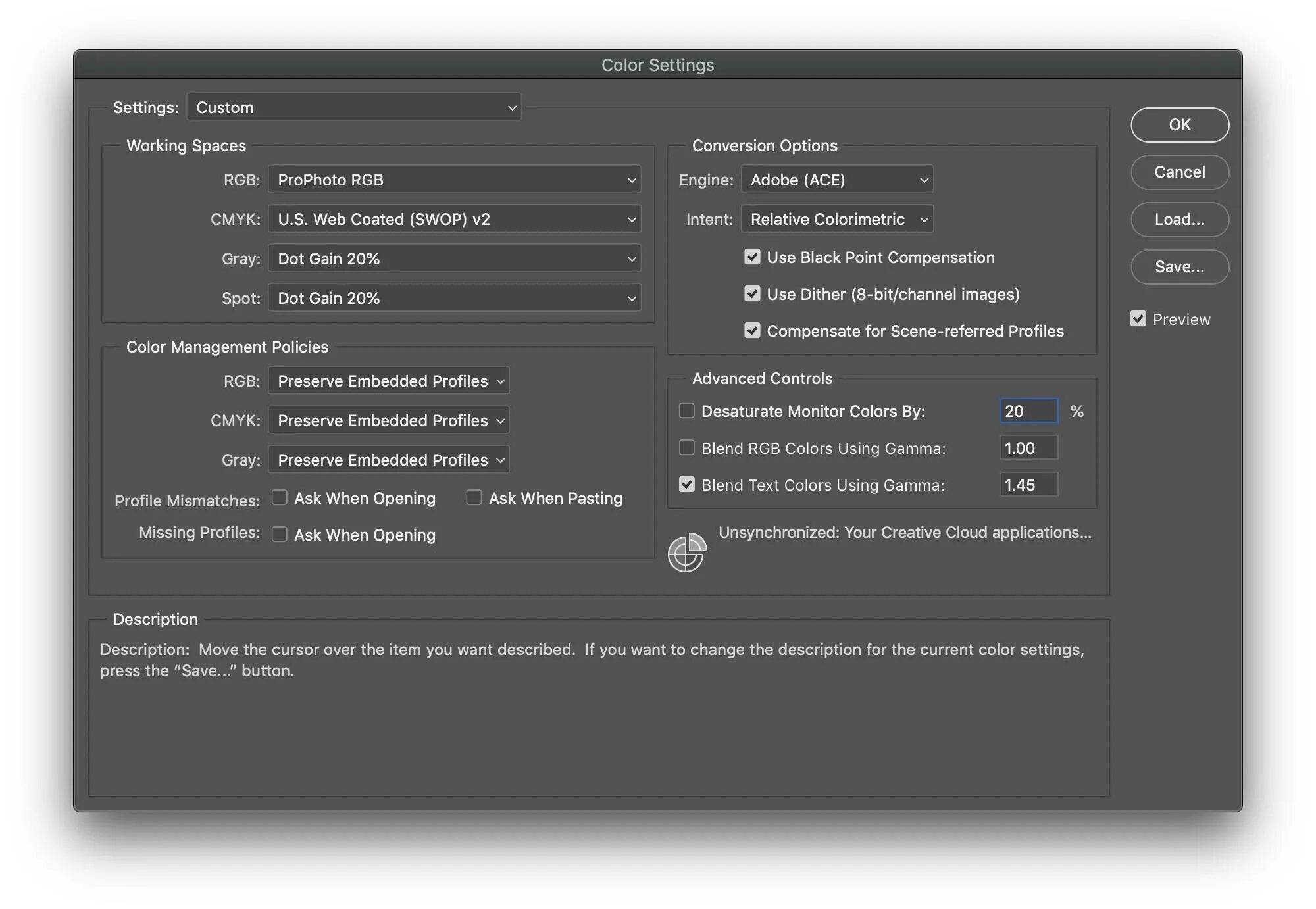Expand the CMYK working space menu
The height and width of the screenshot is (909, 1316).
[454, 219]
